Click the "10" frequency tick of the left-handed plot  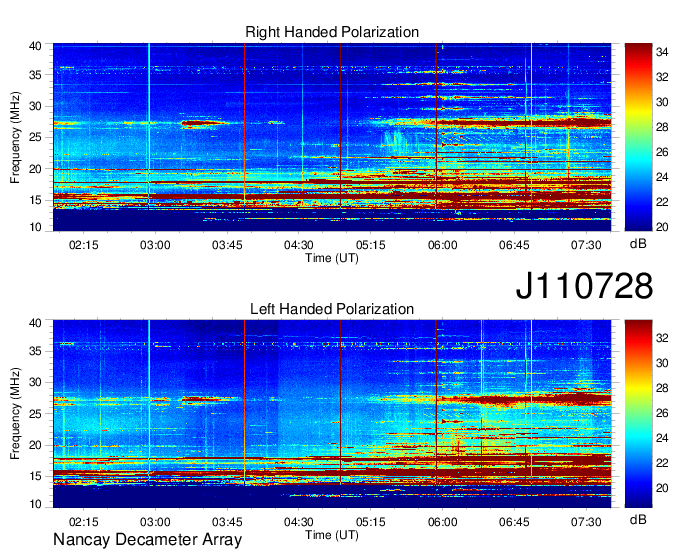pyautogui.click(x=35, y=503)
